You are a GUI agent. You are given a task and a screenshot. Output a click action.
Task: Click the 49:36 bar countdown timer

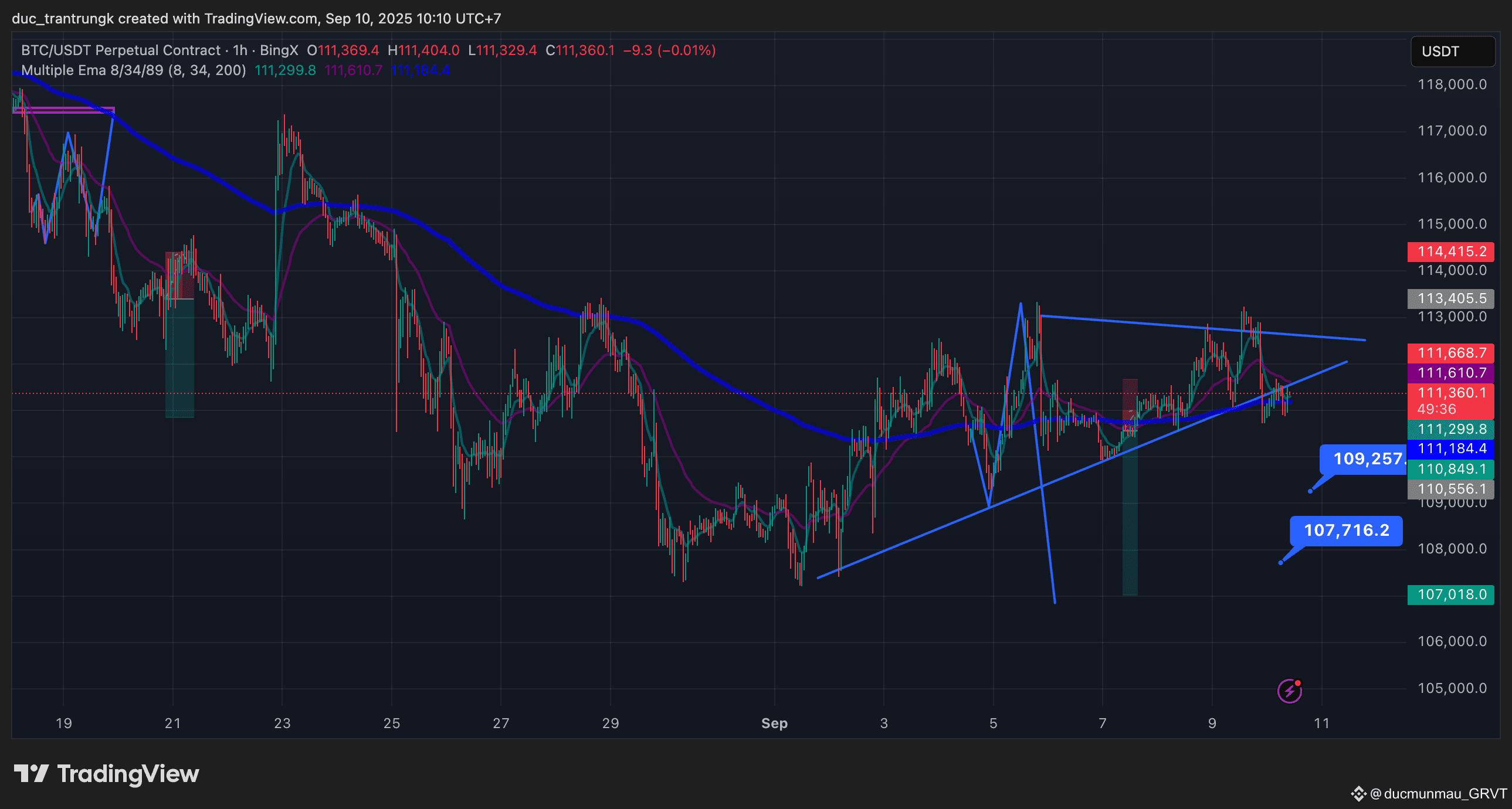[1437, 410]
